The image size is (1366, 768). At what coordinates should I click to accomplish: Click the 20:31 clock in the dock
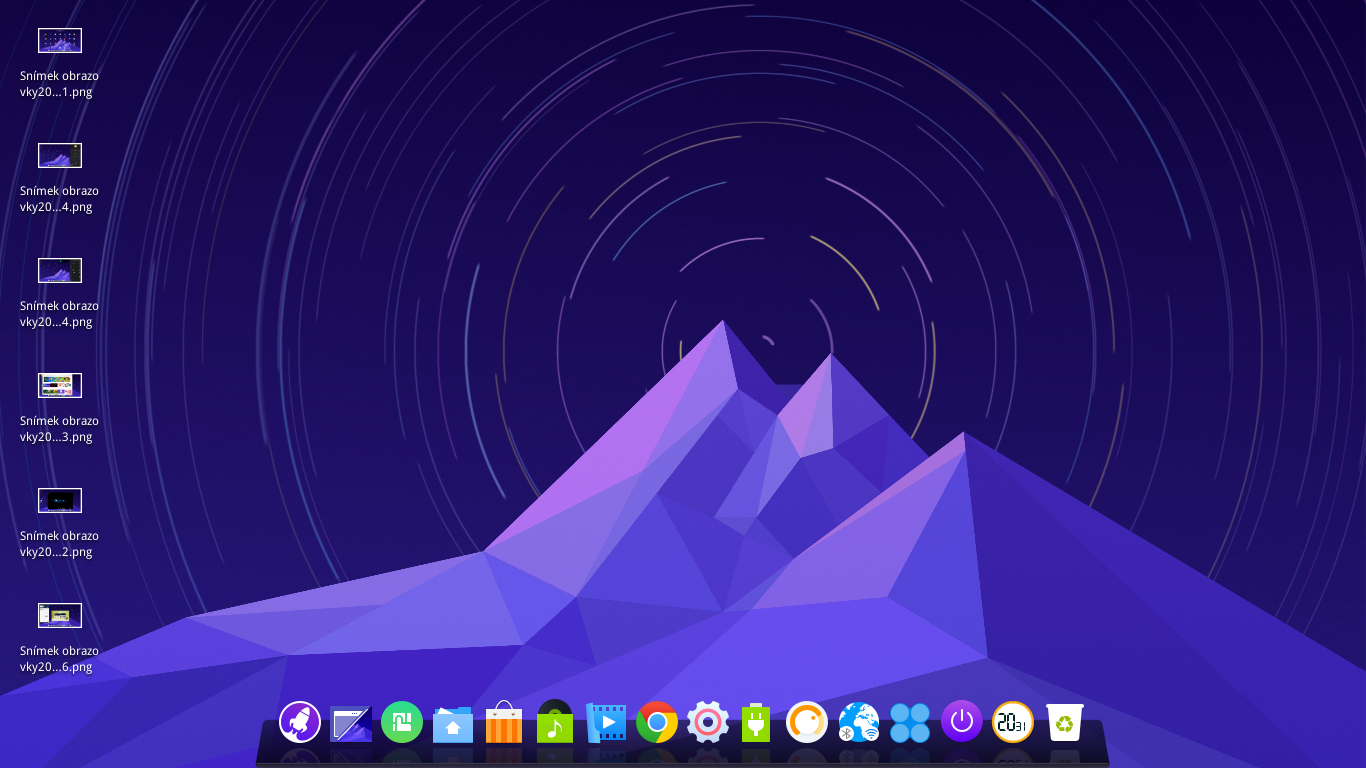point(1013,722)
